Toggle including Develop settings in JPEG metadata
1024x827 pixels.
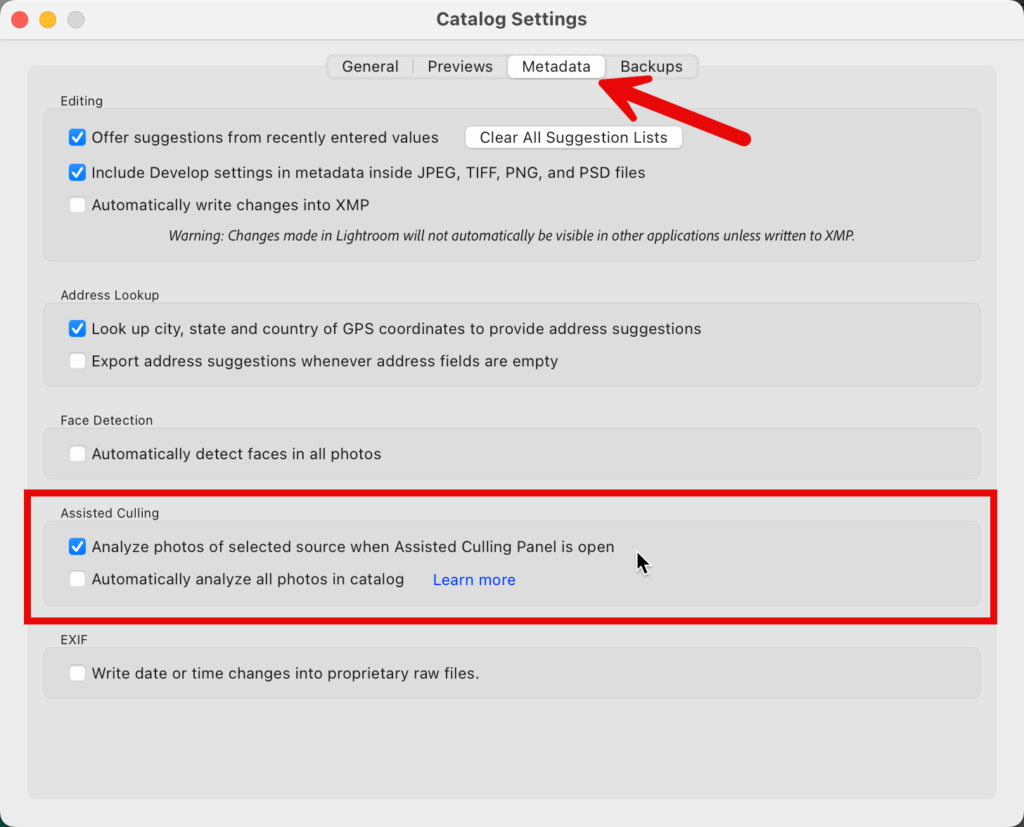pyautogui.click(x=77, y=172)
